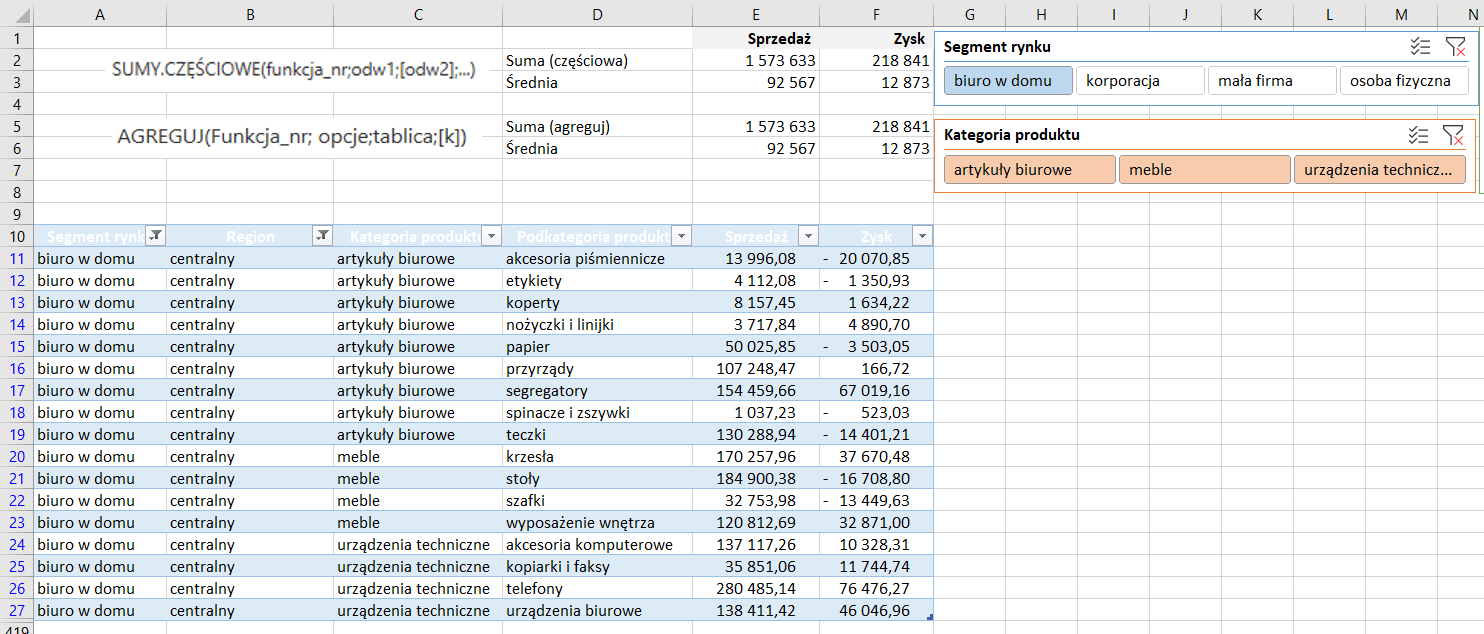Select row 17 header
The image size is (1484, 634).
17,391
